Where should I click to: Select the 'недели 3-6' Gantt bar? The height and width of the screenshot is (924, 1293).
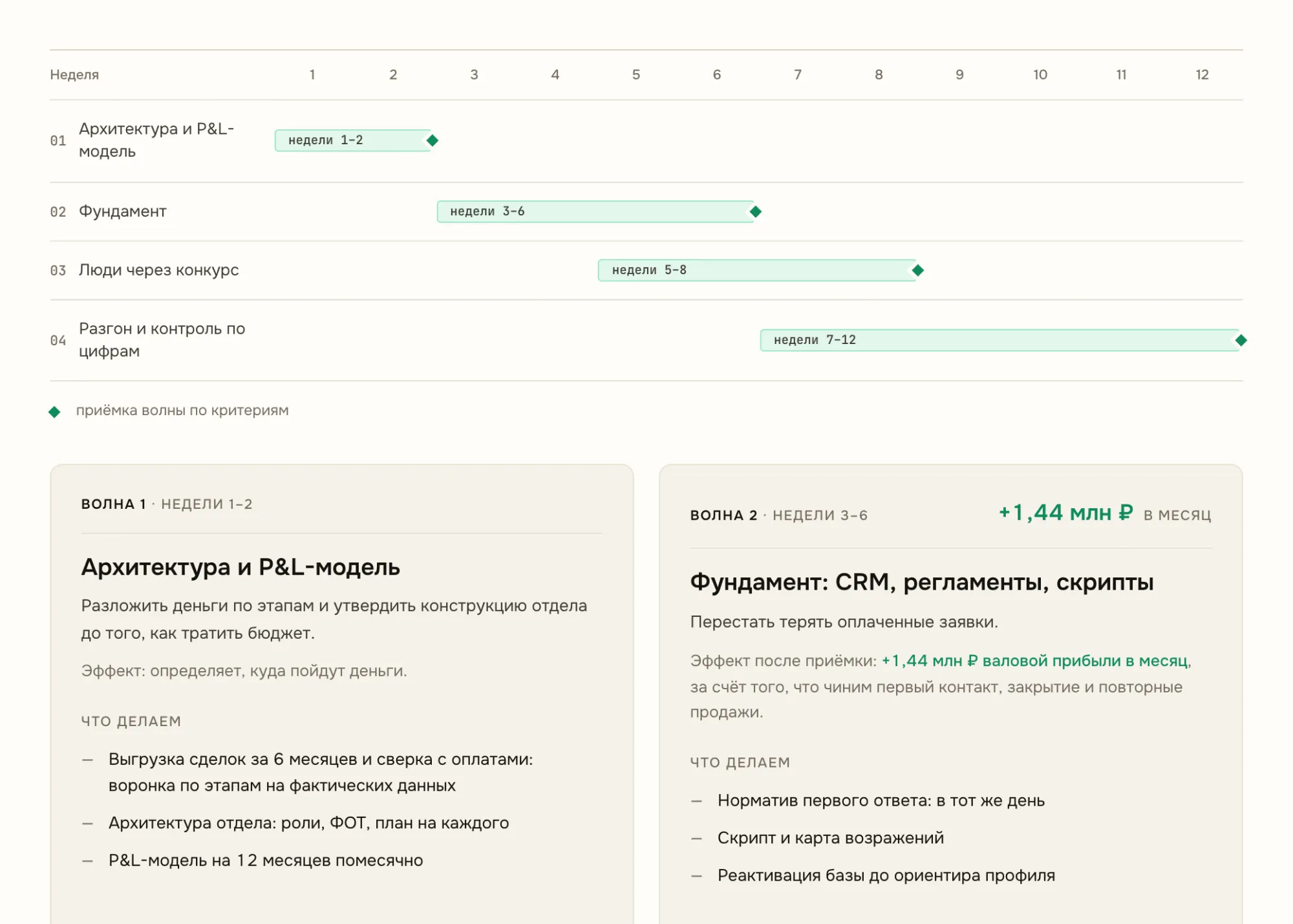[595, 211]
